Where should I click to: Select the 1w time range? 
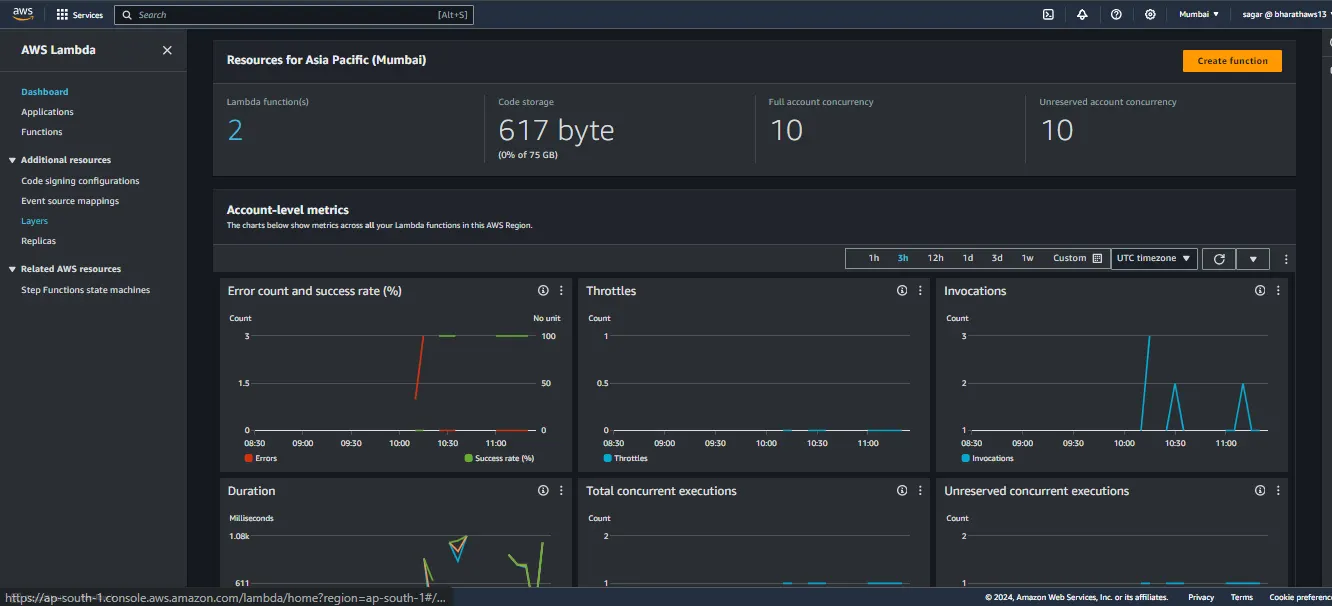click(x=1027, y=258)
